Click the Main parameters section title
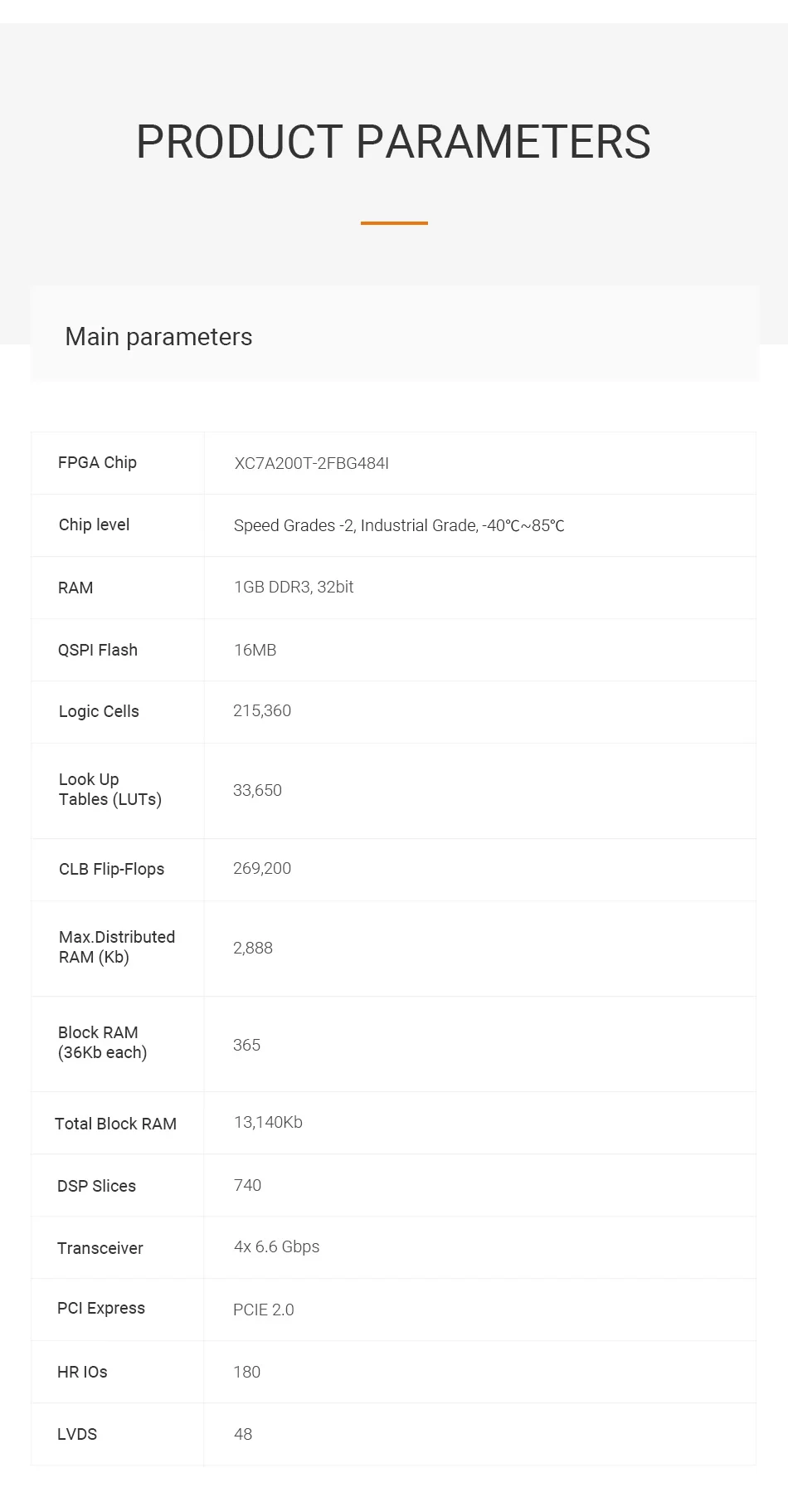Screen dimensions: 788x1512 (158, 337)
